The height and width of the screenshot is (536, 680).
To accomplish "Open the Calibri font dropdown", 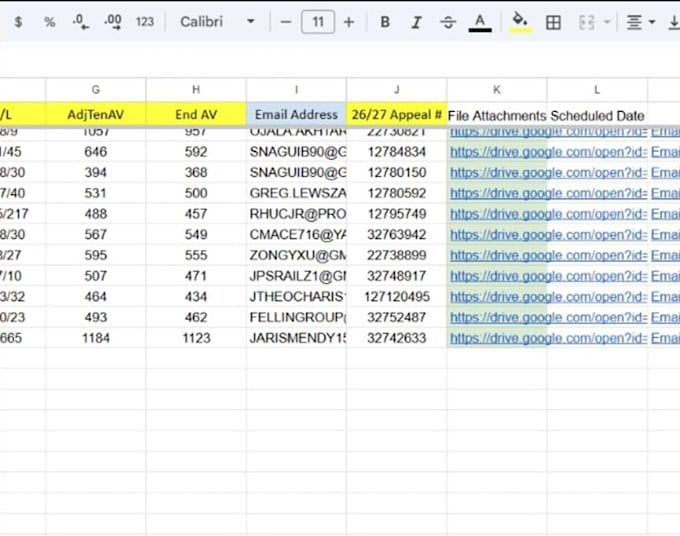I will 217,22.
